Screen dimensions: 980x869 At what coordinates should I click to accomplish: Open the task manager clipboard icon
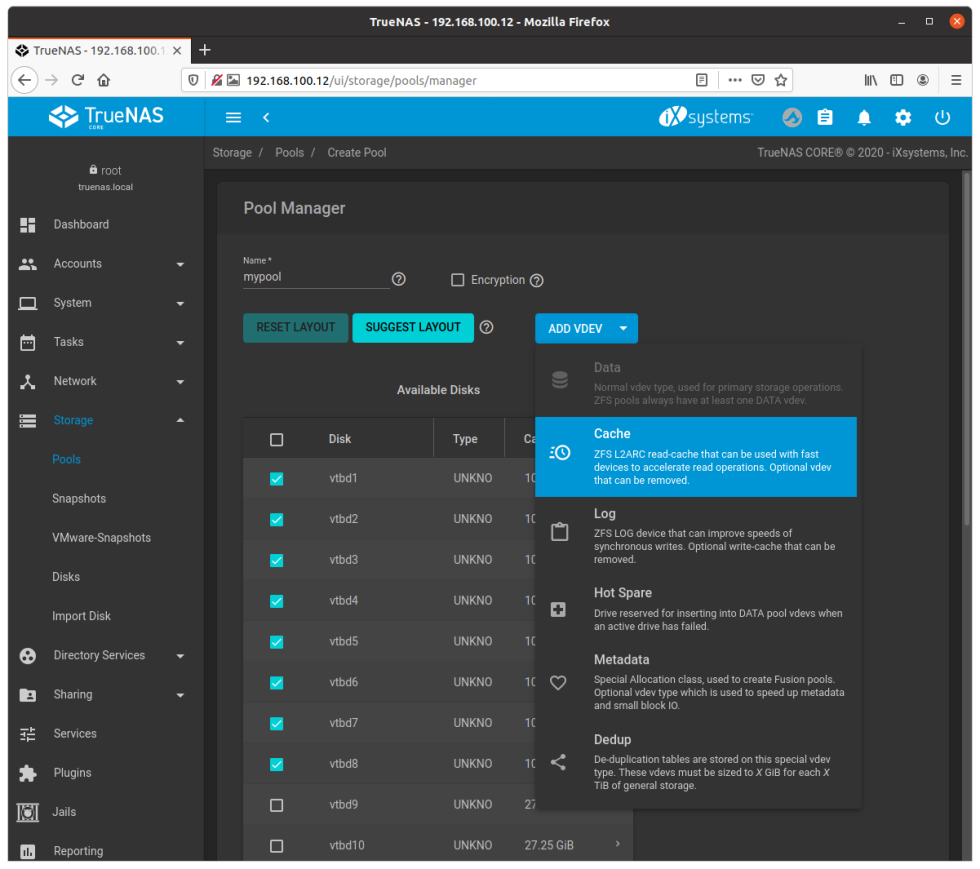tap(825, 118)
